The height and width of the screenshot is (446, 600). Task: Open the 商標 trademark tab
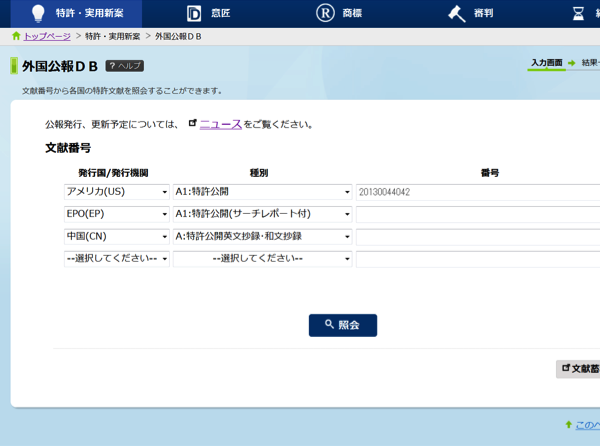pyautogui.click(x=339, y=13)
